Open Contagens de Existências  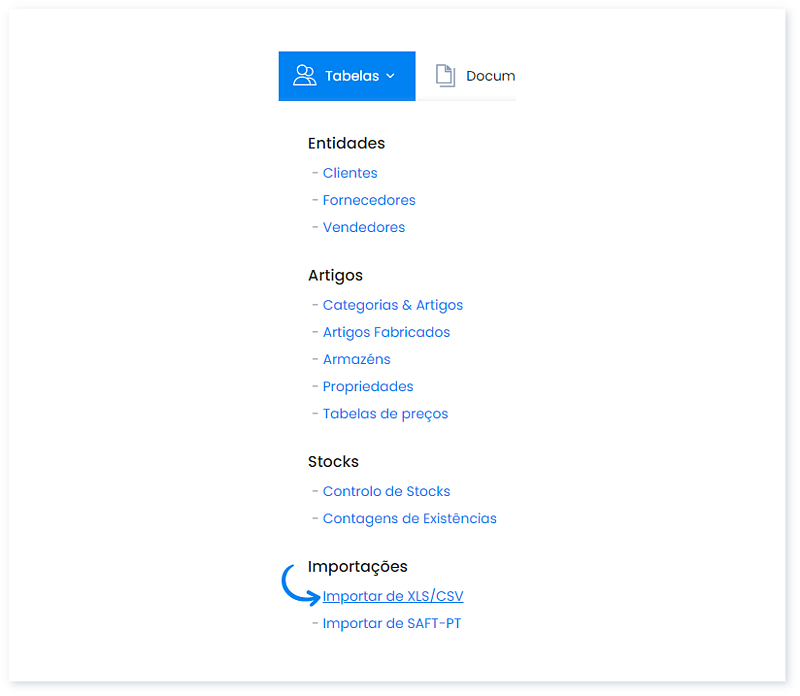[x=409, y=518]
